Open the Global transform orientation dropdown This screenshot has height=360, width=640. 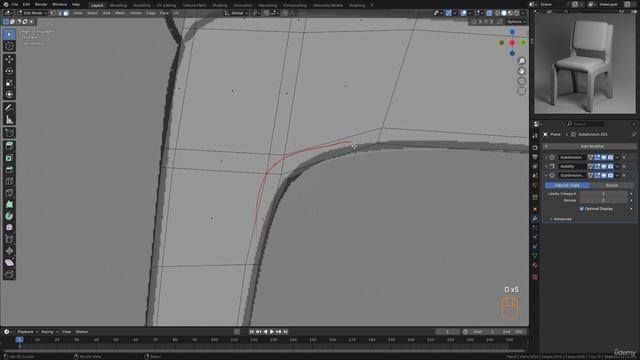pyautogui.click(x=236, y=13)
